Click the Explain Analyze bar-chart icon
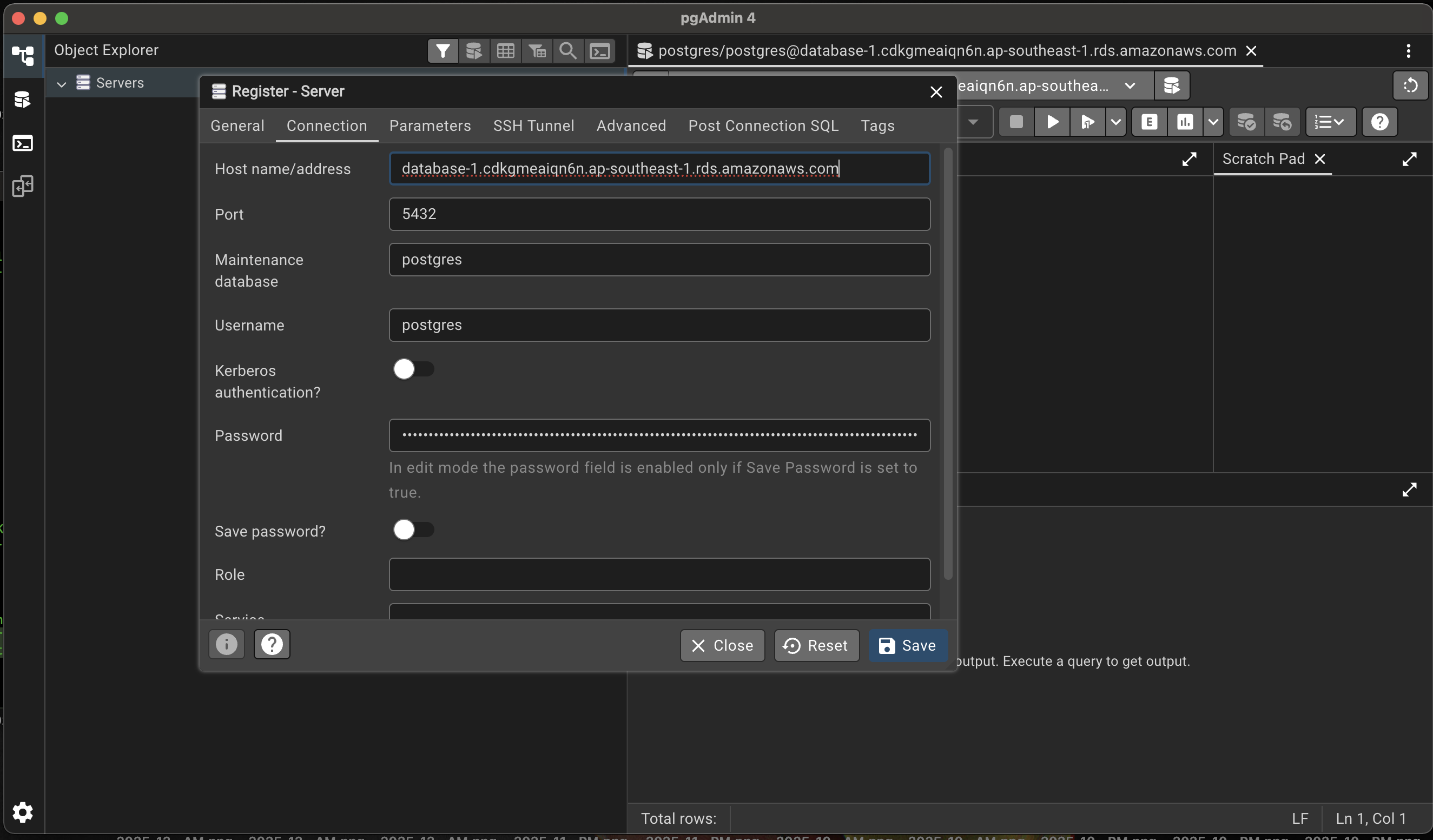This screenshot has width=1433, height=840. (1185, 122)
